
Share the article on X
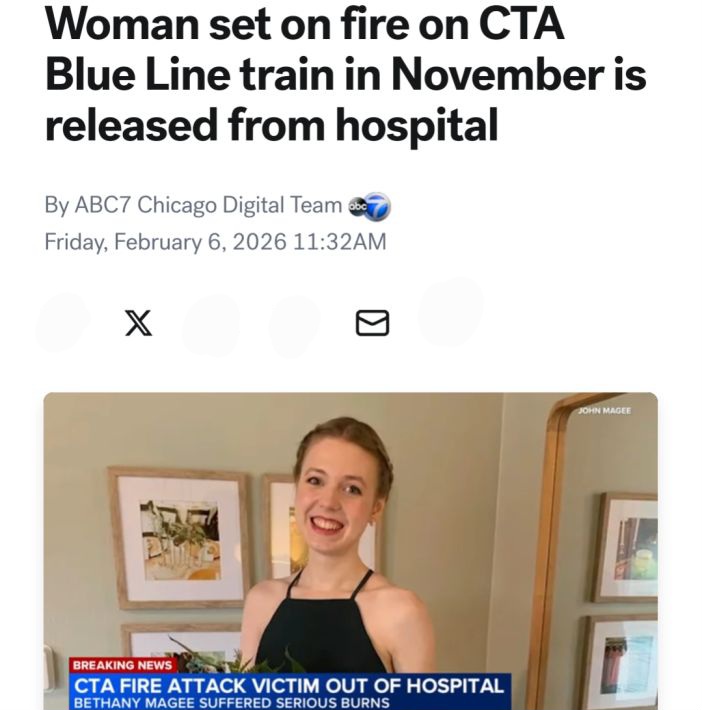click(x=138, y=323)
